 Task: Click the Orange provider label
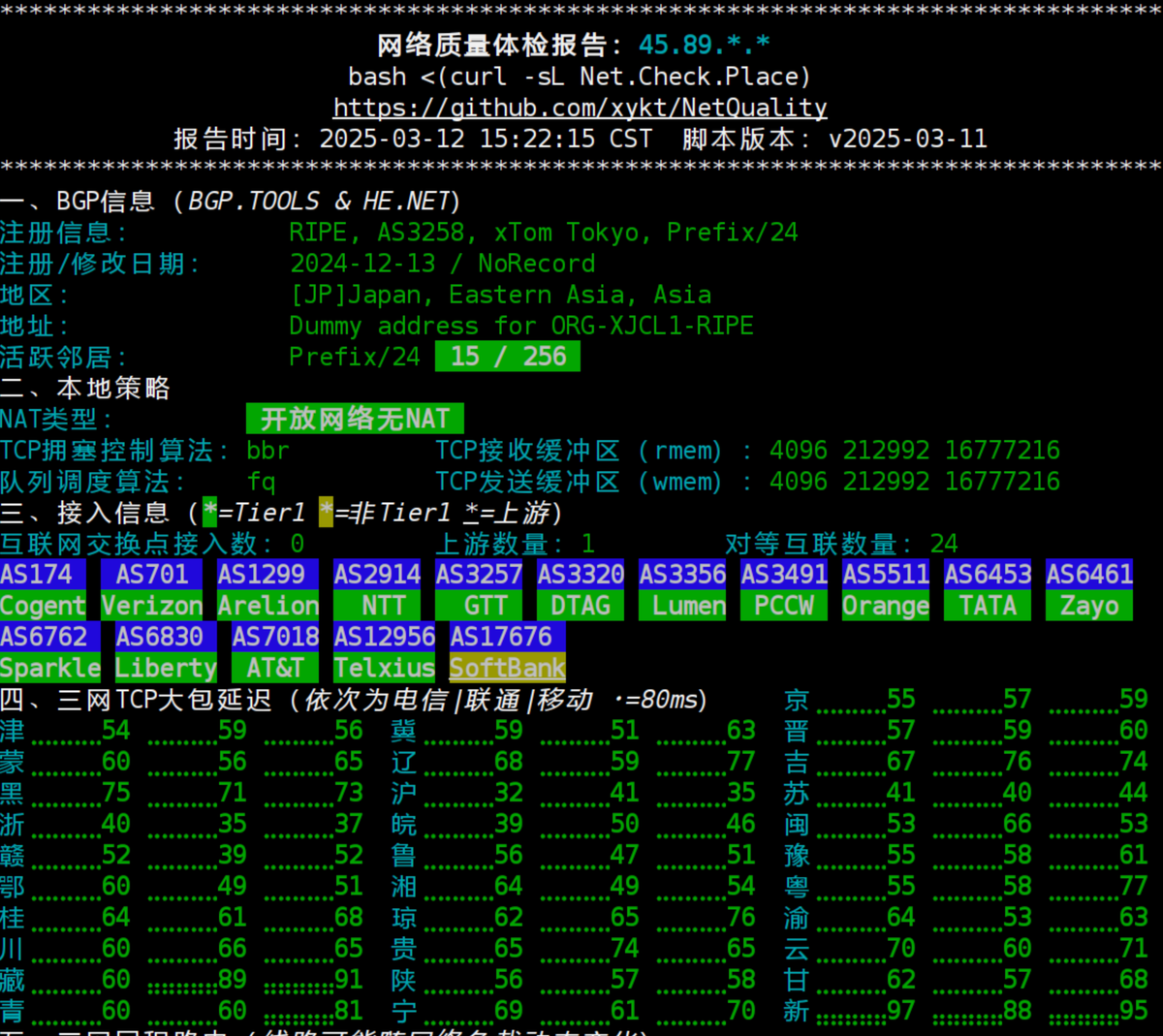[x=886, y=606]
